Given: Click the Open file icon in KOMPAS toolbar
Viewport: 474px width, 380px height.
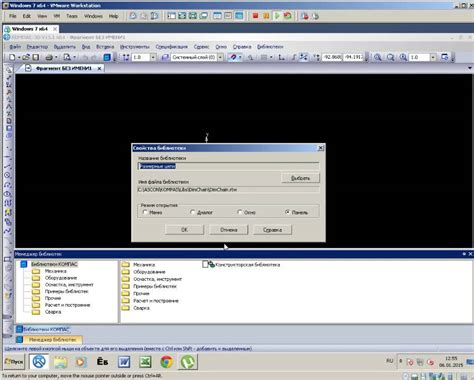Looking at the screenshot, I should (26, 57).
